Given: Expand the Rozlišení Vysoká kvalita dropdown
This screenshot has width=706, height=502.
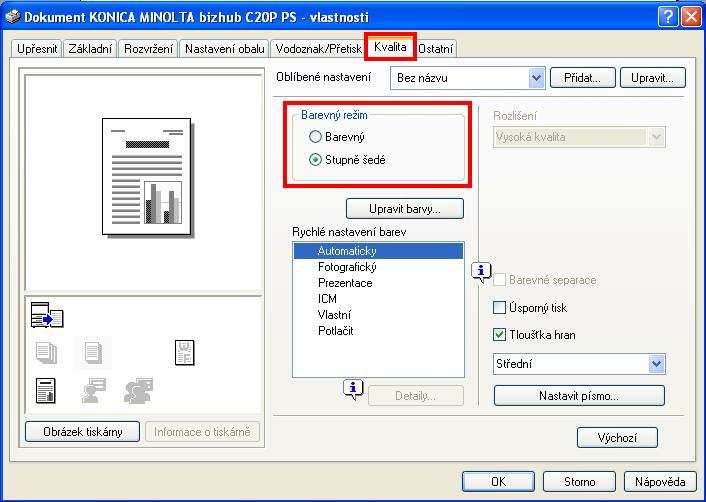Looking at the screenshot, I should pos(579,137).
